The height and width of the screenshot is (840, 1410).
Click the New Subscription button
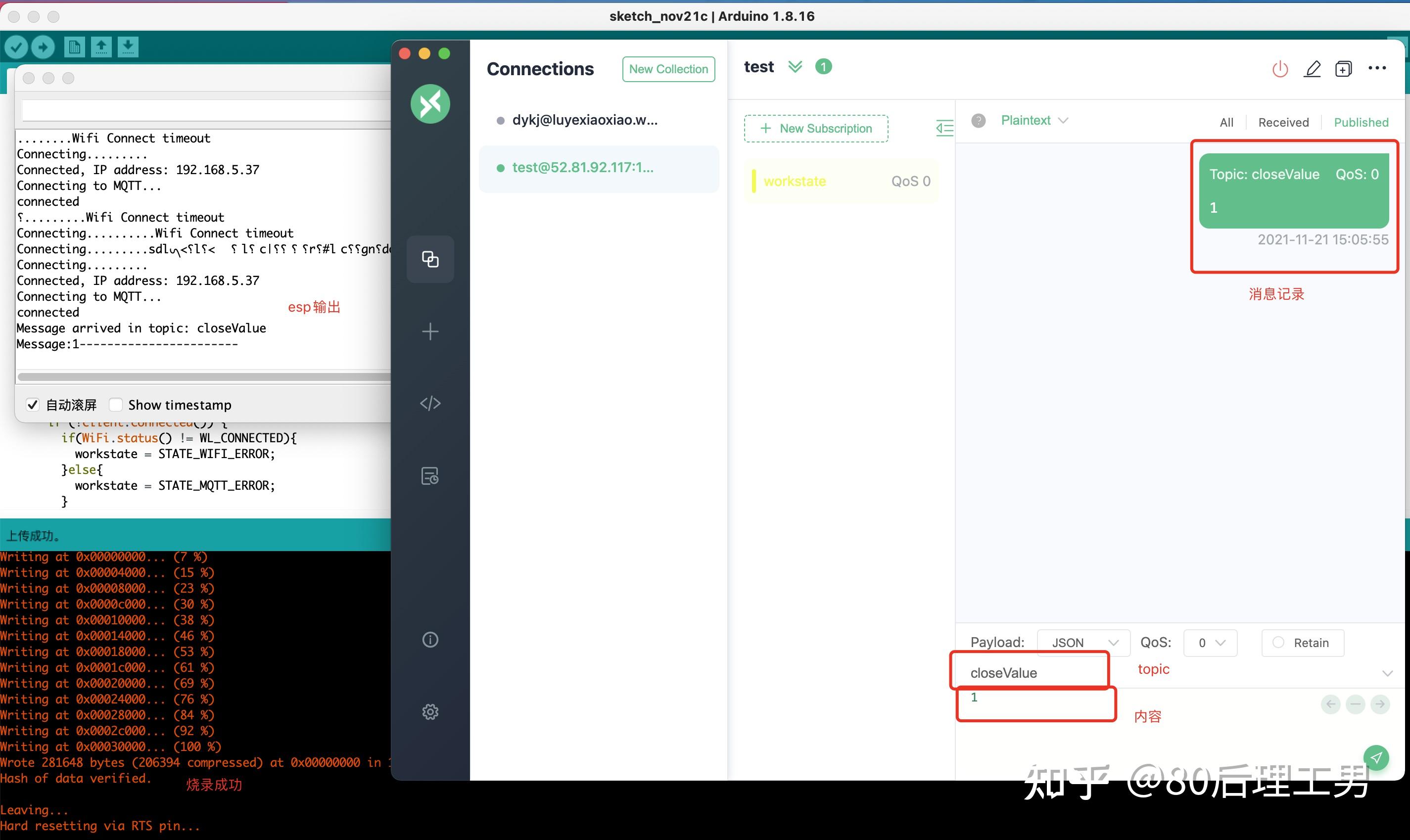click(x=816, y=129)
